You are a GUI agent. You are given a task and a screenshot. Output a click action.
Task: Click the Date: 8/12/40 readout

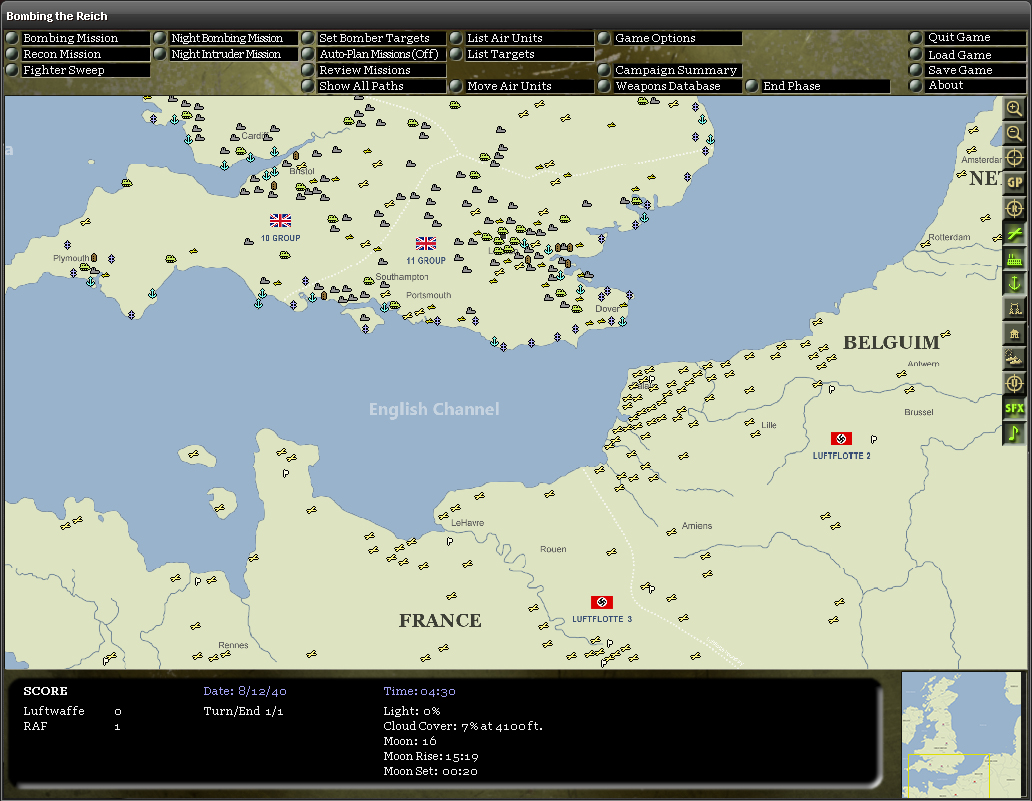coord(245,691)
